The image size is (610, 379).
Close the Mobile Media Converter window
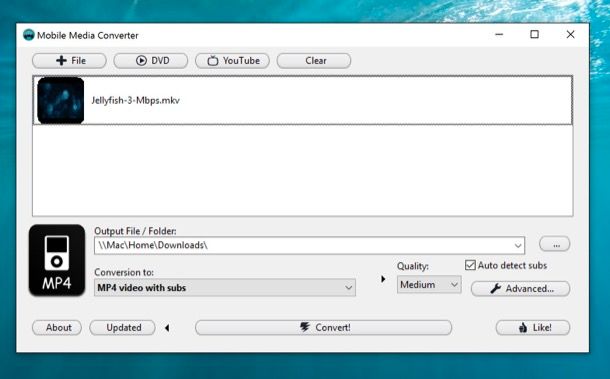click(x=570, y=35)
